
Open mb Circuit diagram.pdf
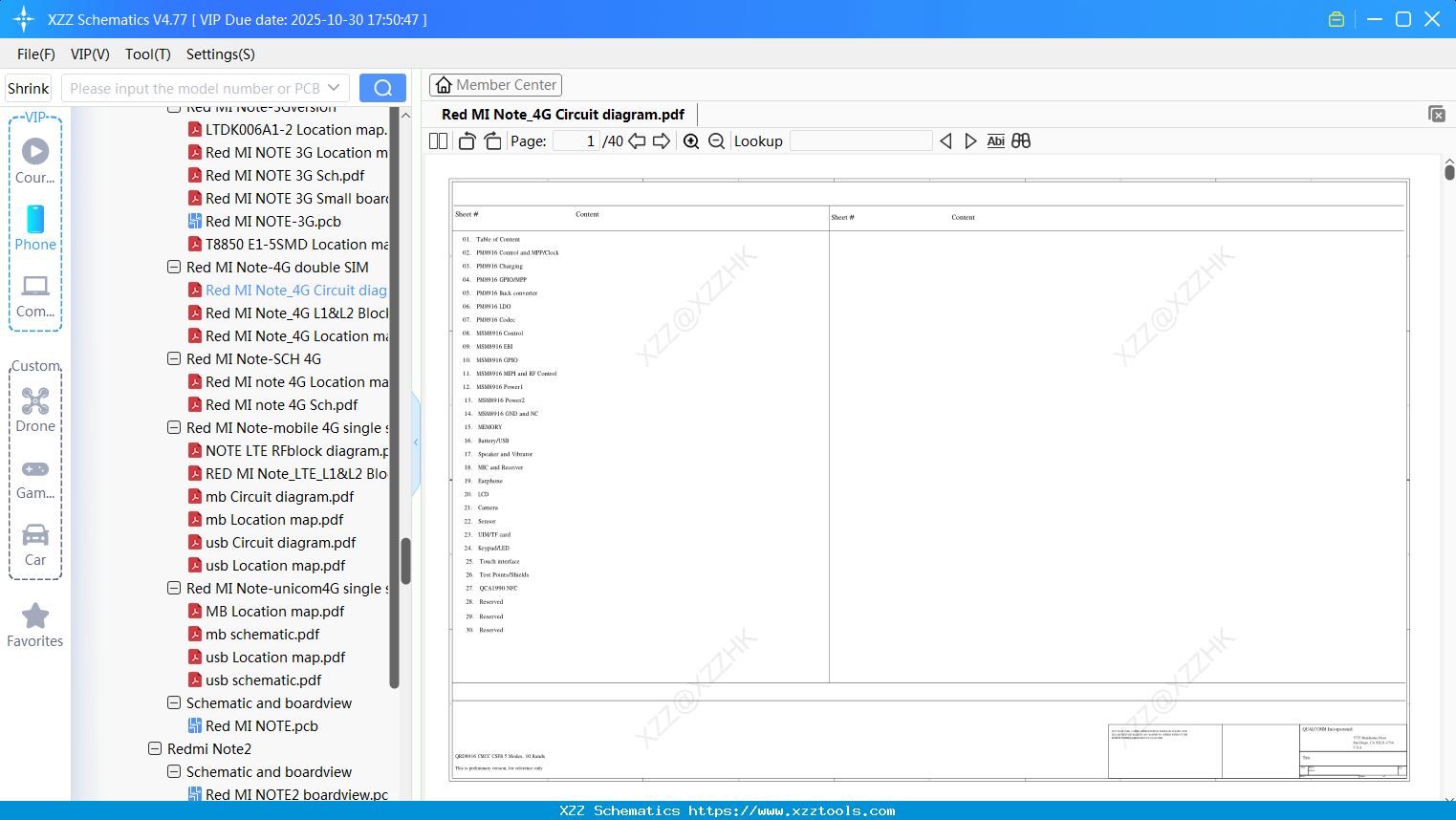tap(272, 497)
